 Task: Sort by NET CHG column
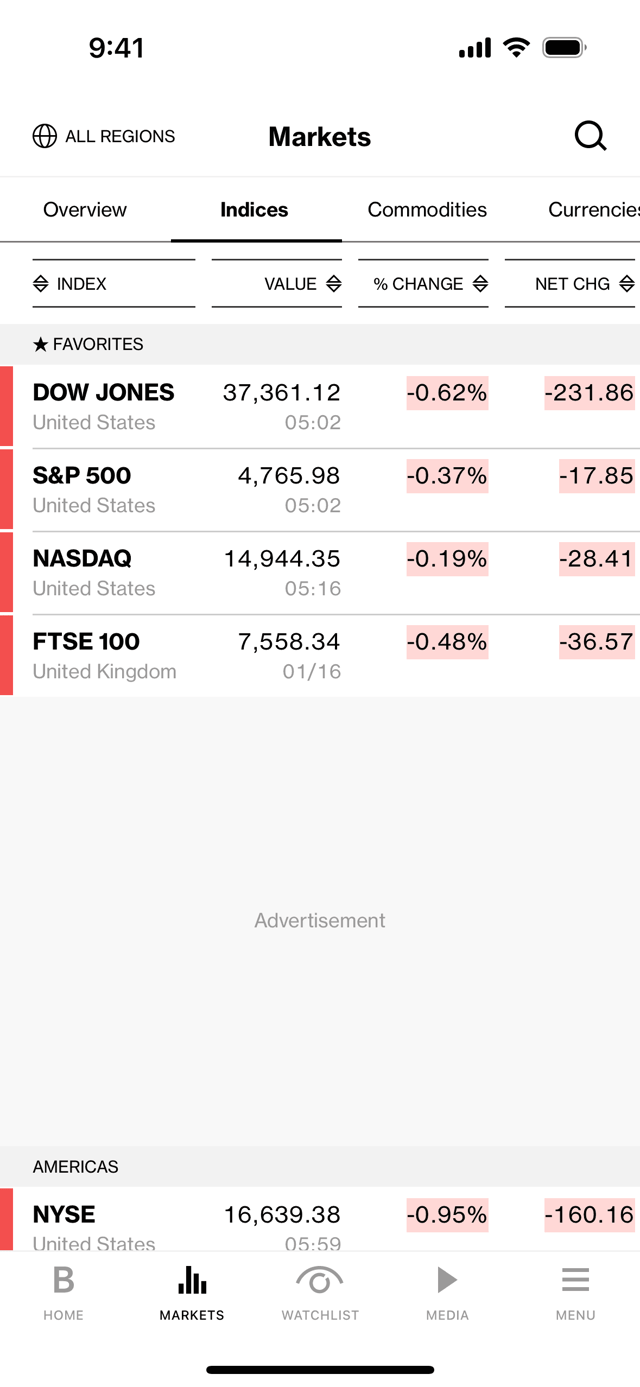pos(570,284)
